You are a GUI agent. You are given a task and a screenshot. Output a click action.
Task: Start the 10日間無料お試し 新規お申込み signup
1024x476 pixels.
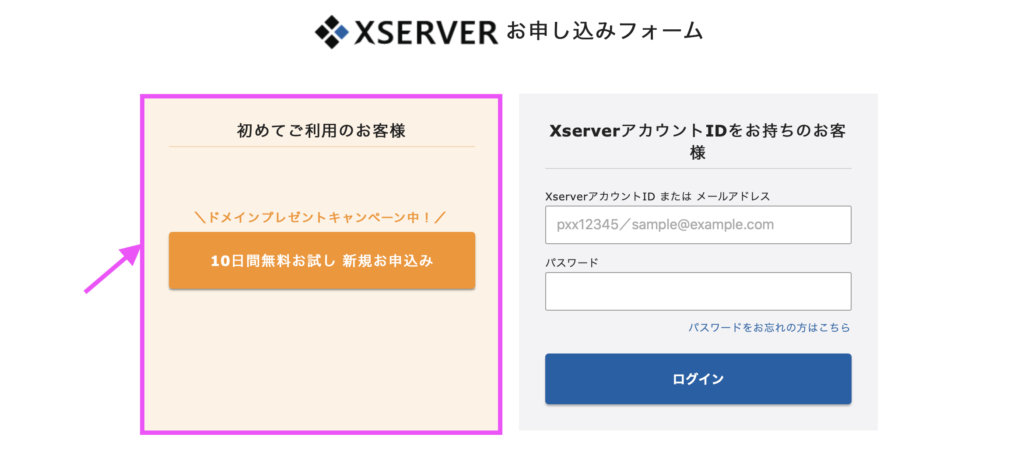(x=322, y=261)
